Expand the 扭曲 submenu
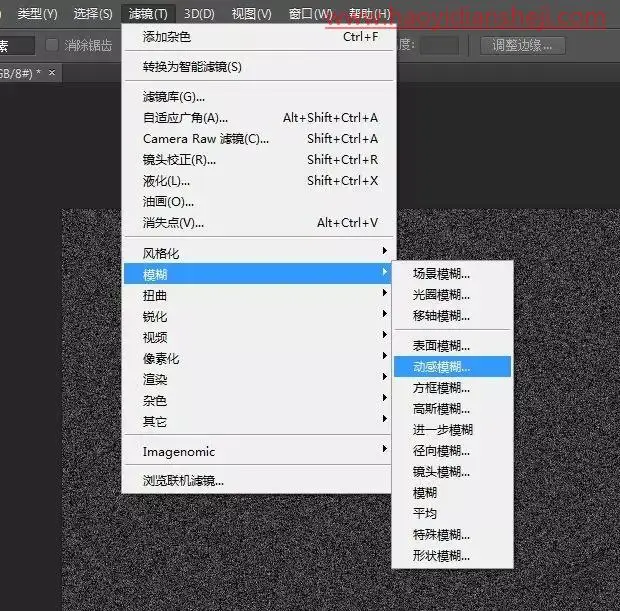This screenshot has width=620, height=611. 258,295
